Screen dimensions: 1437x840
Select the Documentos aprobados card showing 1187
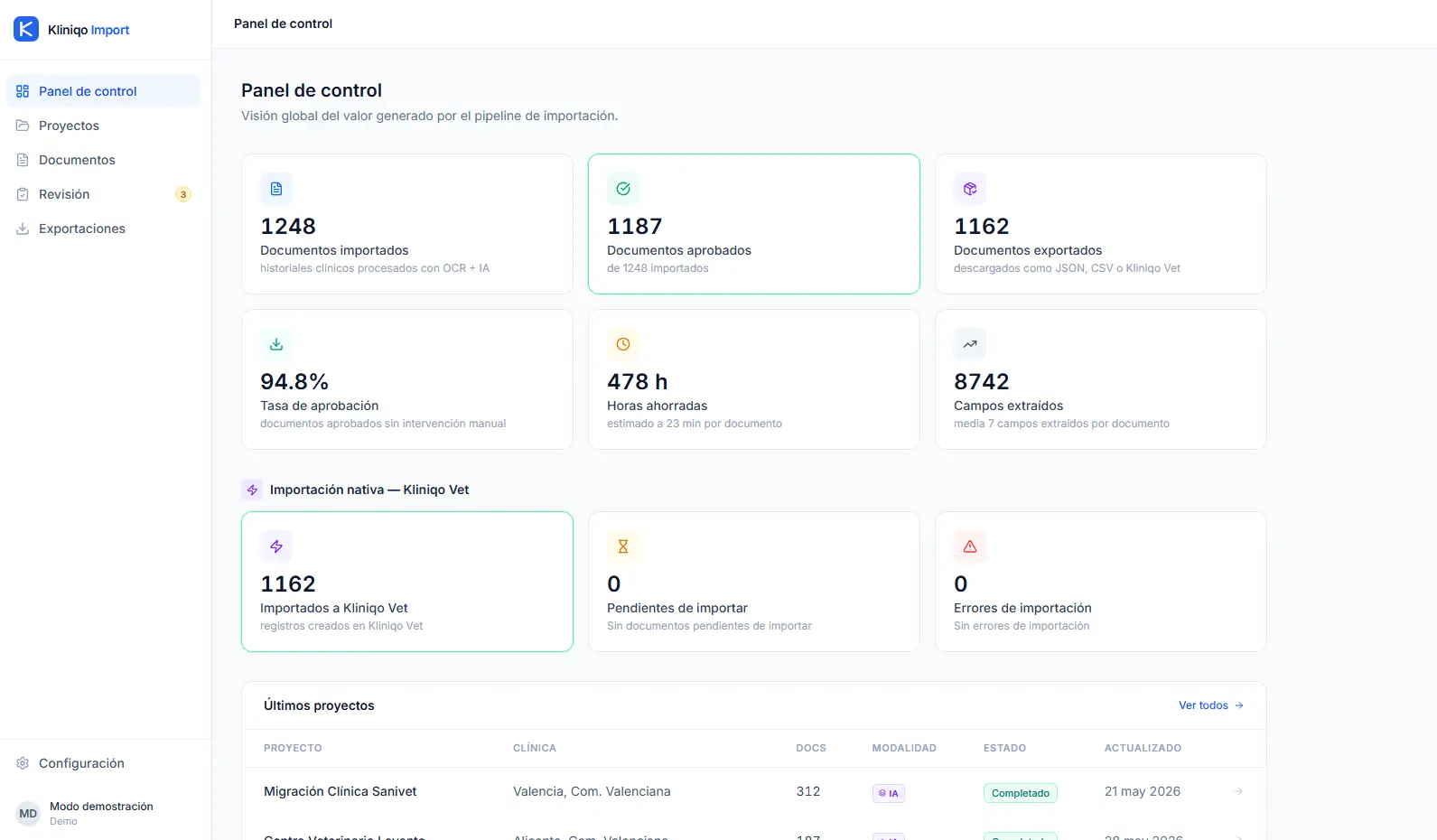754,224
